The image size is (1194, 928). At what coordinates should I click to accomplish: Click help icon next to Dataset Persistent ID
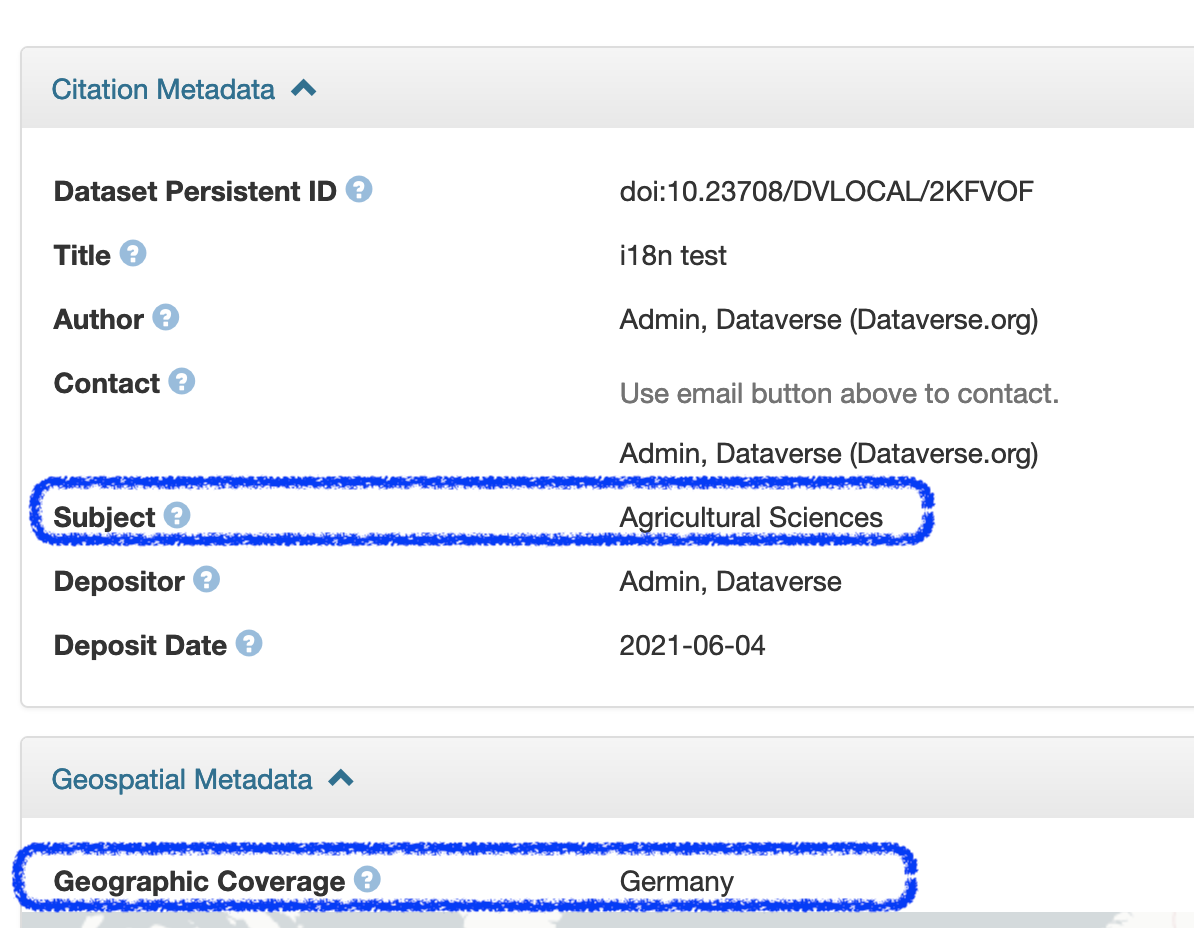click(x=359, y=189)
